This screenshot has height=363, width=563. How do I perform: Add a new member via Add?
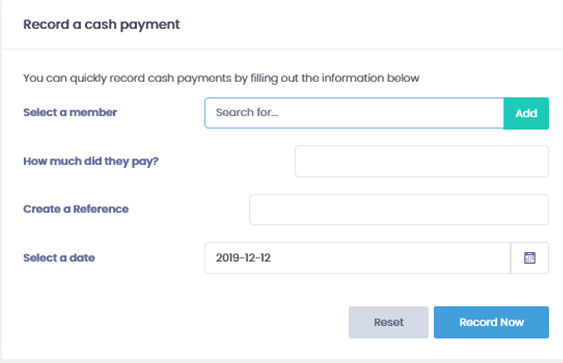coord(526,113)
